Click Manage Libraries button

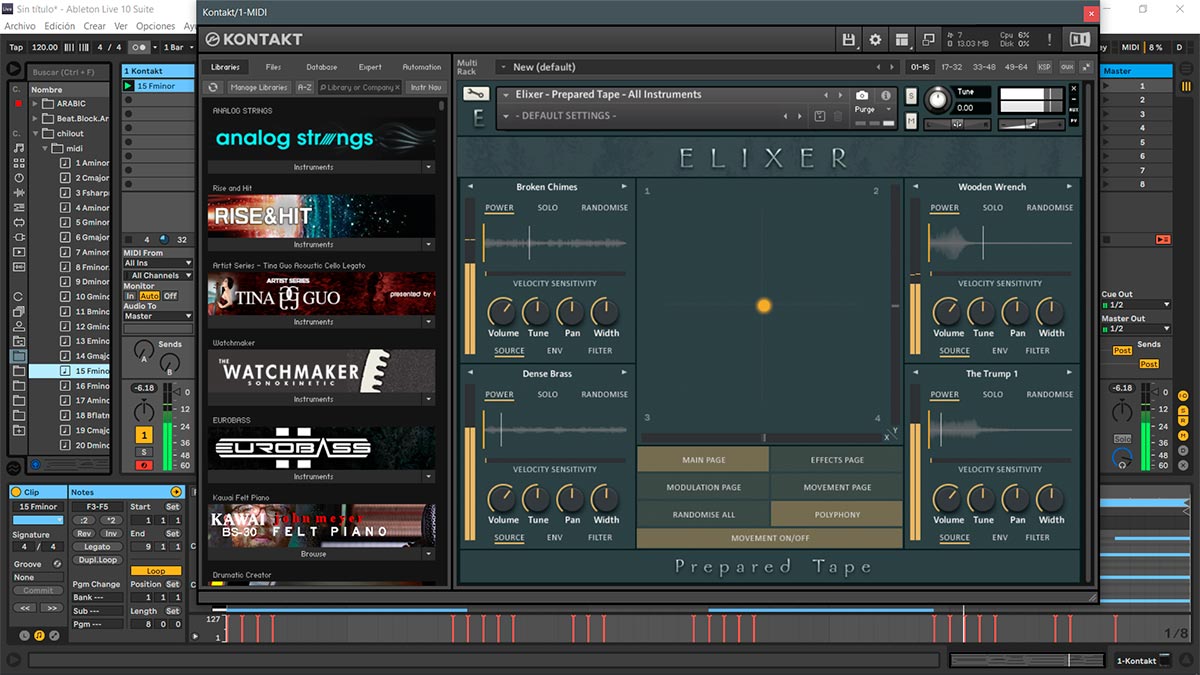[x=259, y=87]
